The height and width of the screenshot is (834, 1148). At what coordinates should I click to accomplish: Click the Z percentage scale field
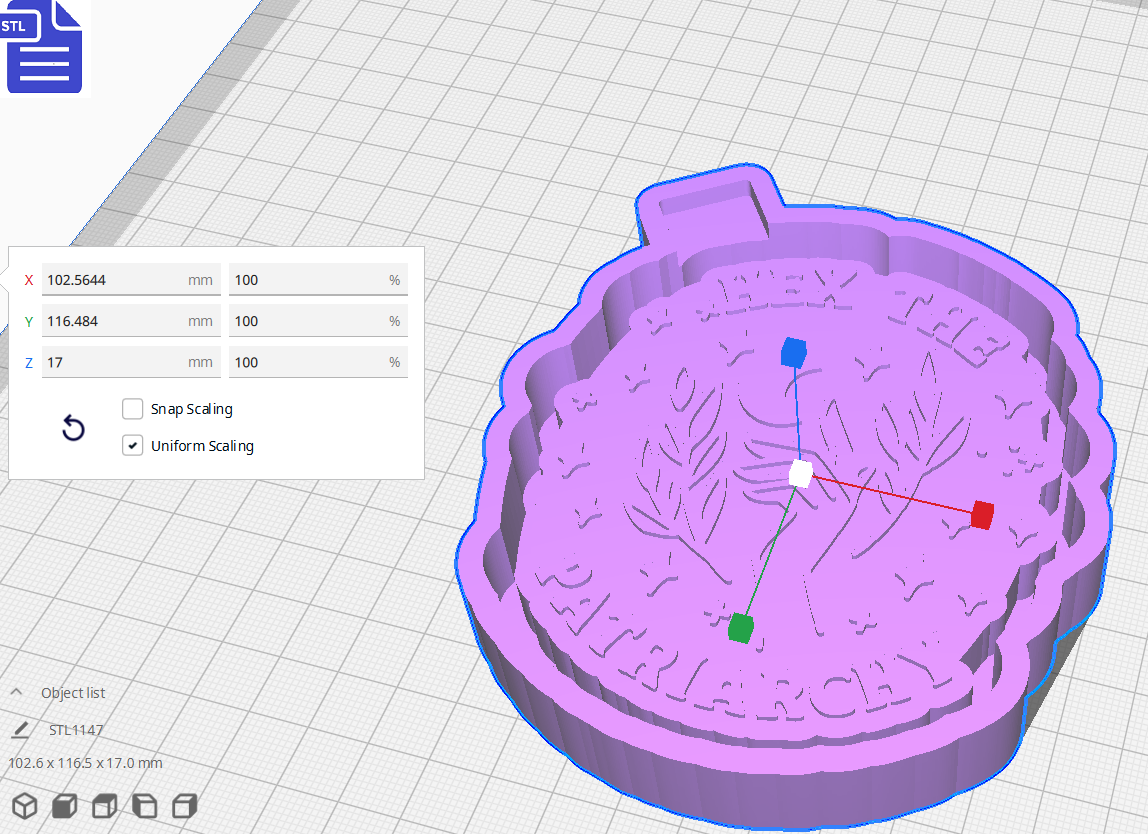(x=318, y=362)
